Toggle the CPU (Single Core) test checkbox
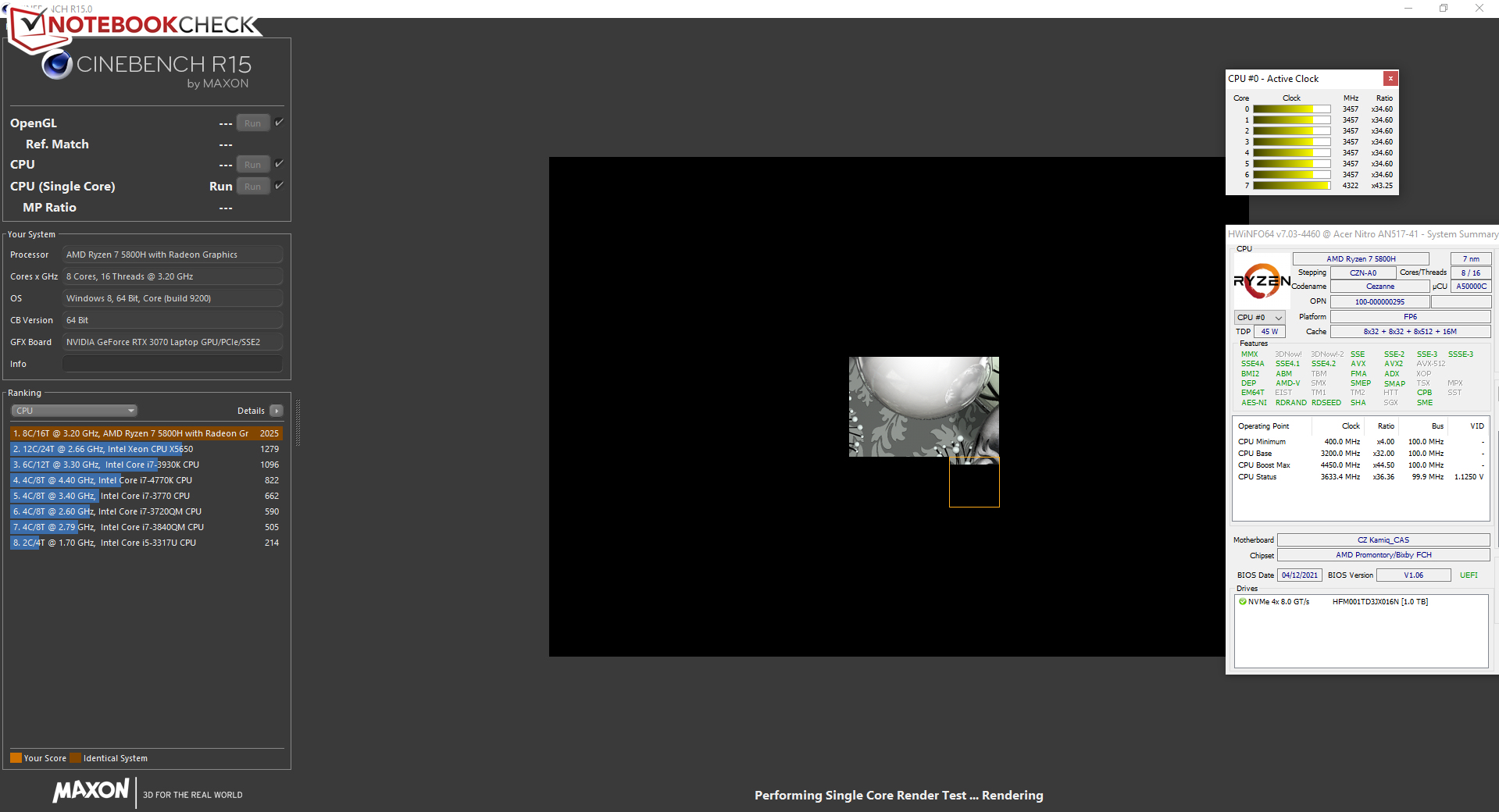Image resolution: width=1499 pixels, height=812 pixels. (x=279, y=186)
